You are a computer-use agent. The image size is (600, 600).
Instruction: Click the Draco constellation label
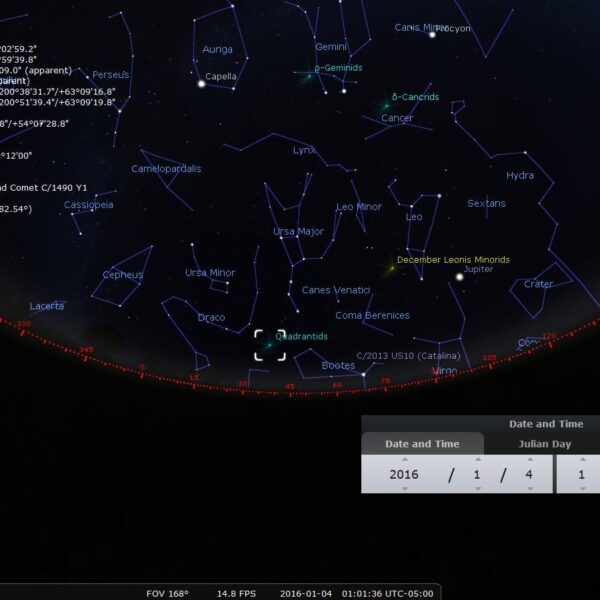coord(211,317)
